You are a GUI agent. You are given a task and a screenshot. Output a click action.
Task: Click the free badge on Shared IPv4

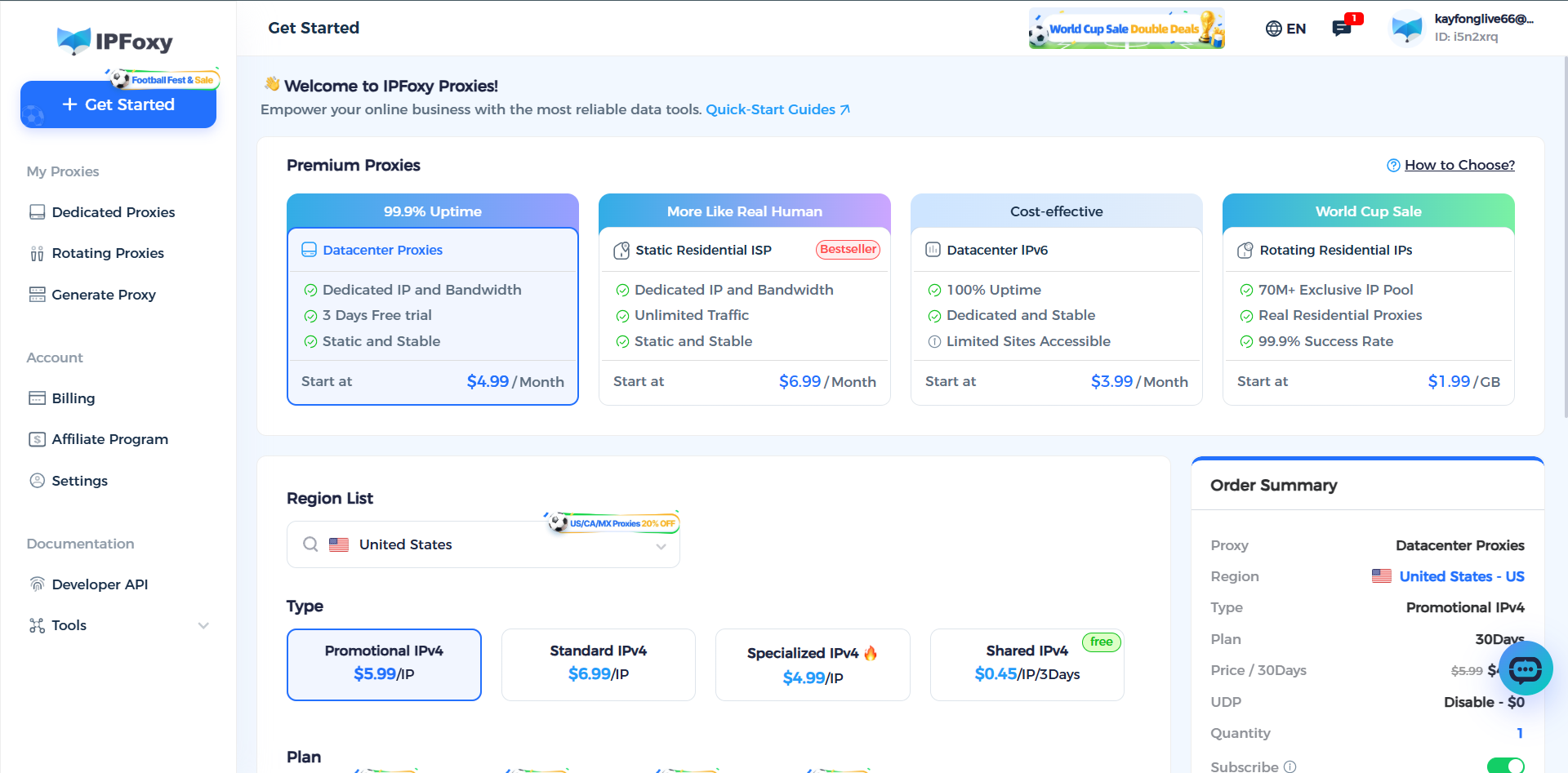tap(1102, 642)
